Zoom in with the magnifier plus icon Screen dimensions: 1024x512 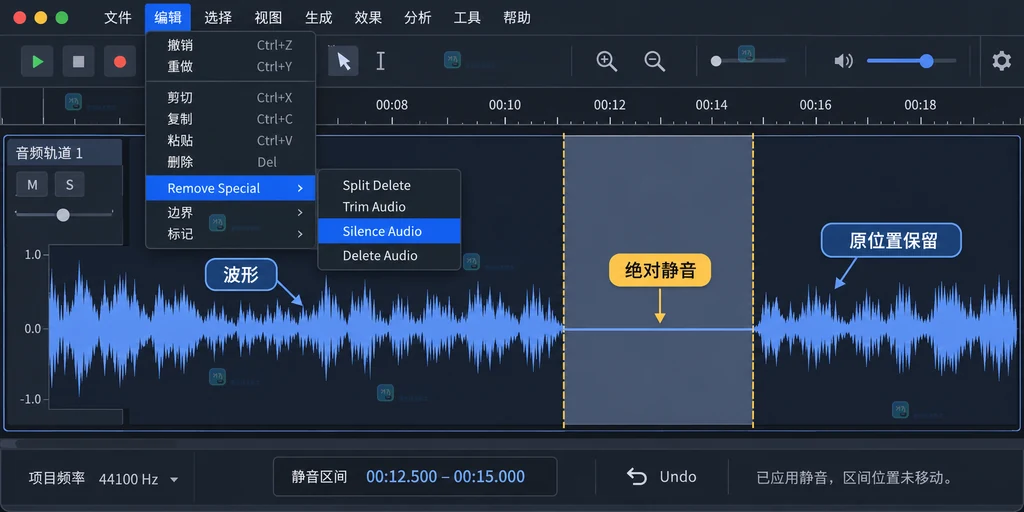coord(607,61)
